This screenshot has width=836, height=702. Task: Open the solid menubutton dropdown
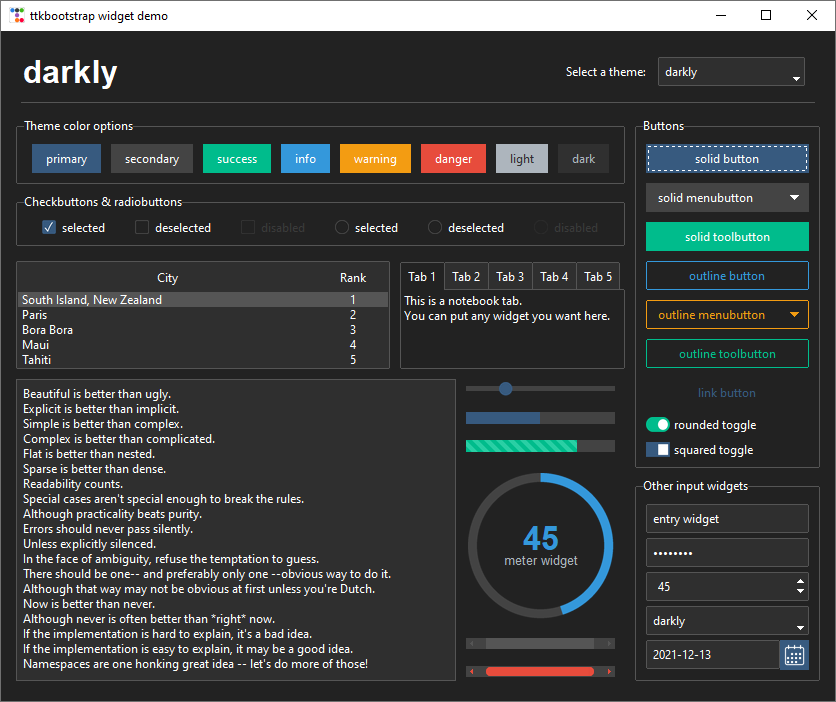click(x=796, y=198)
